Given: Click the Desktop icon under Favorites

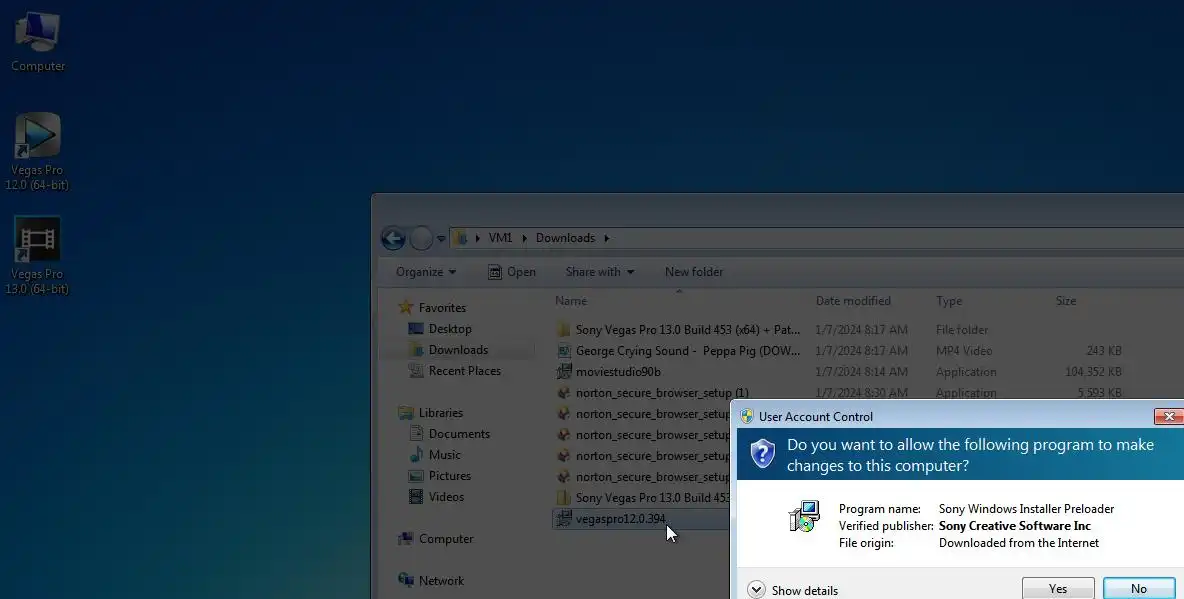Looking at the screenshot, I should 415,329.
